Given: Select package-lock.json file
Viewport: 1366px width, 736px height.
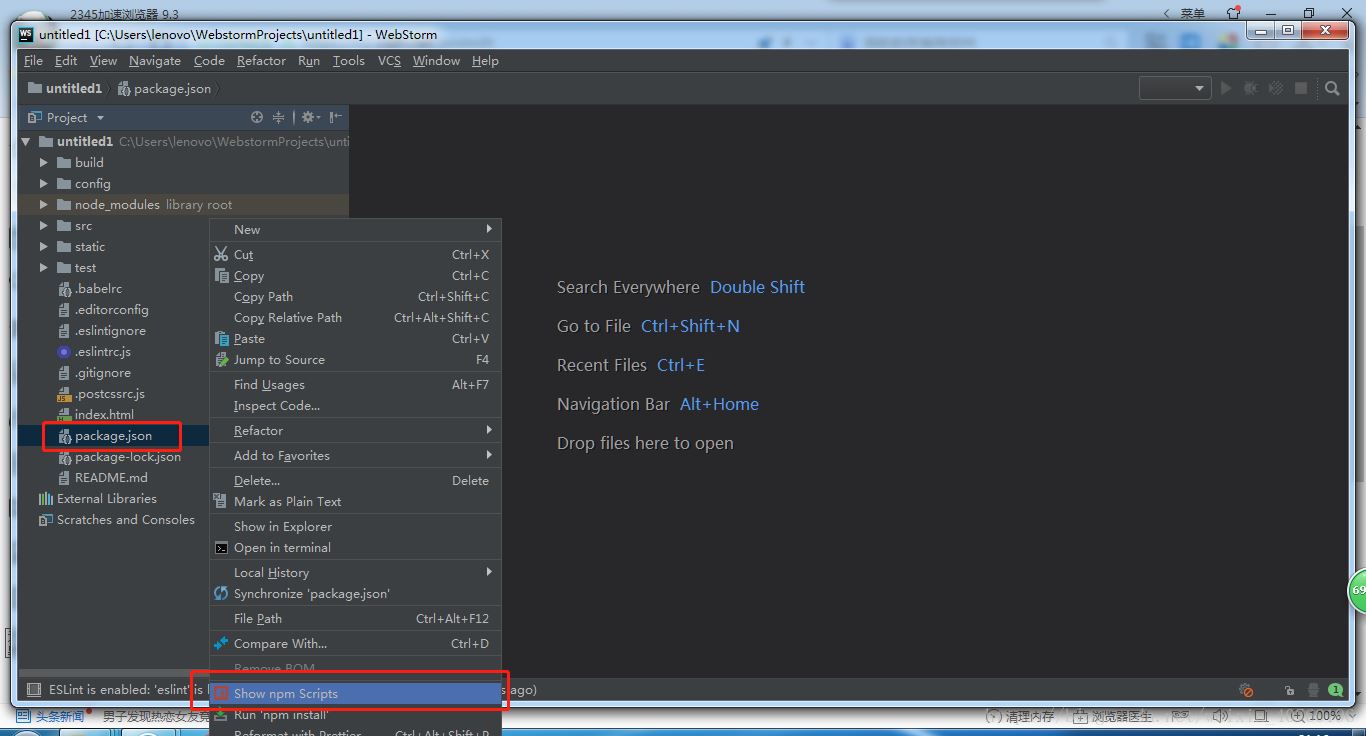Looking at the screenshot, I should [128, 457].
